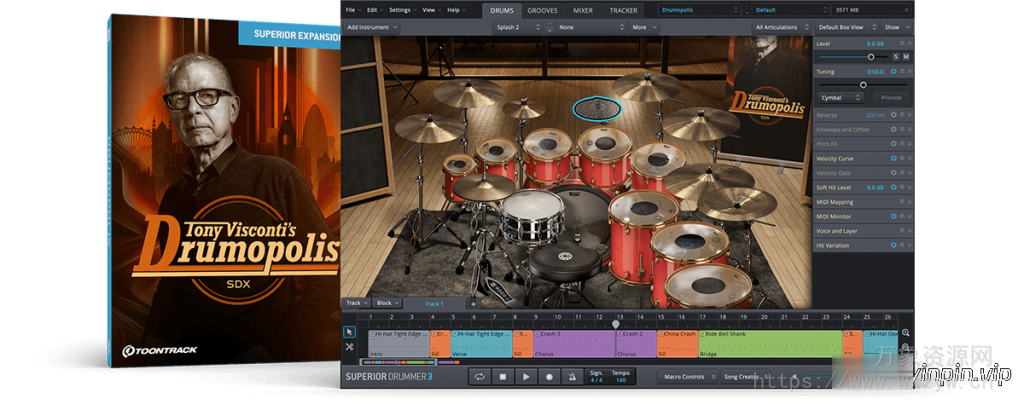Zoom in on the timeline with the magnifier
The image size is (1024, 416).
click(905, 332)
